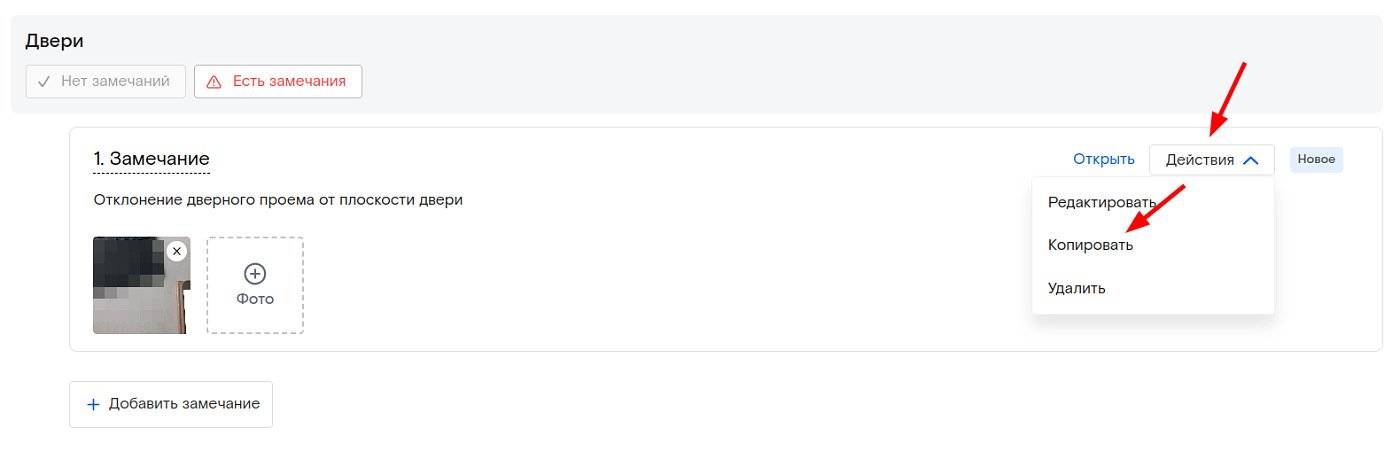Click the Двери section header

(x=54, y=41)
